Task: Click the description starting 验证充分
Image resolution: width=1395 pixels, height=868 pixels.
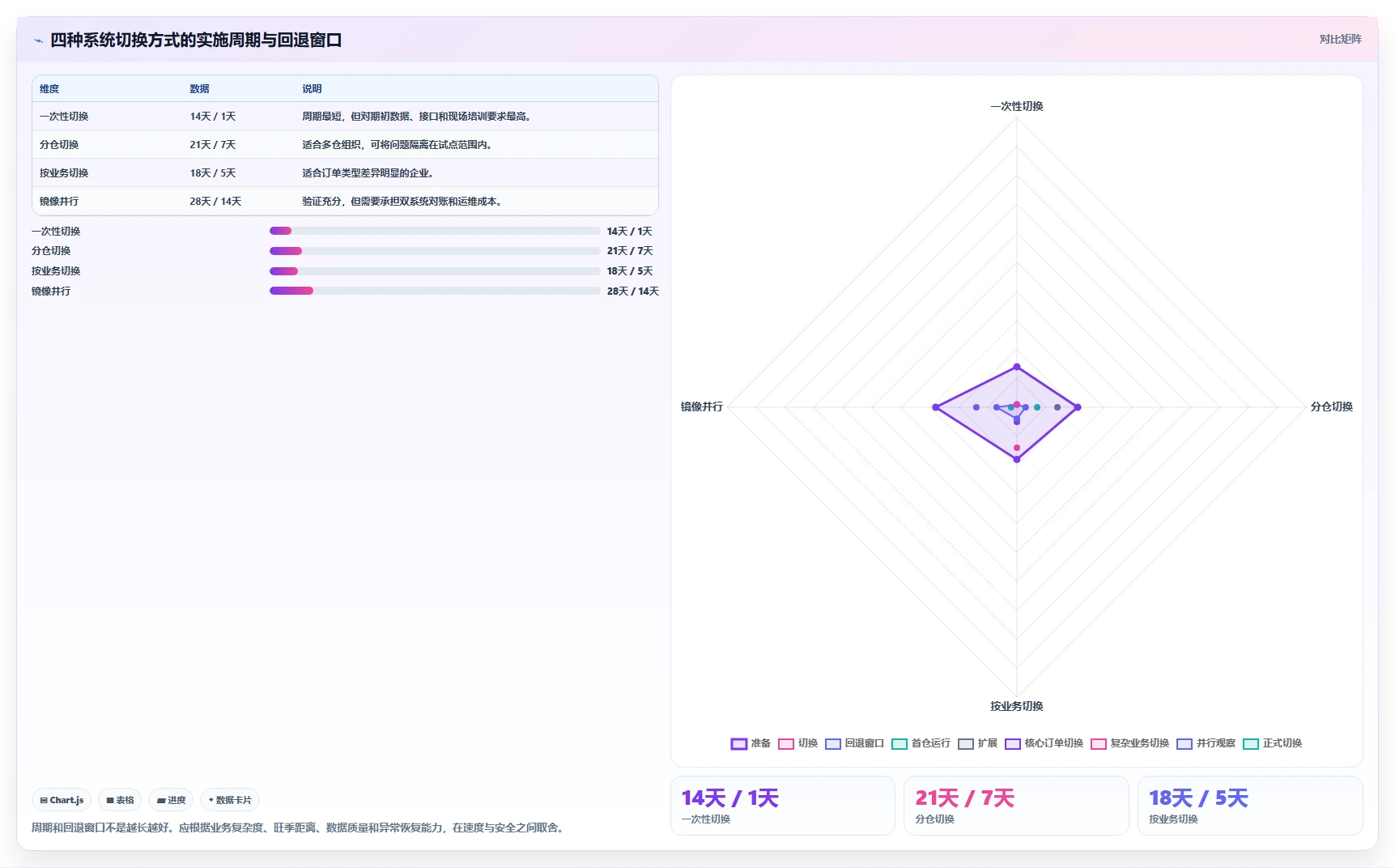Action: click(403, 202)
